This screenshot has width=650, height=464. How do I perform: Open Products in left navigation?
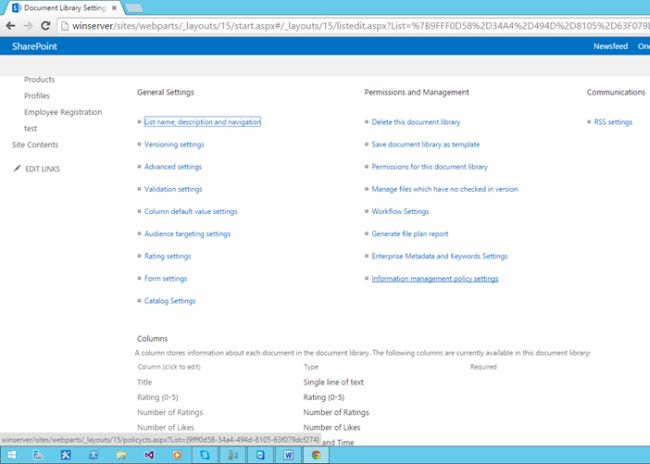[39, 79]
